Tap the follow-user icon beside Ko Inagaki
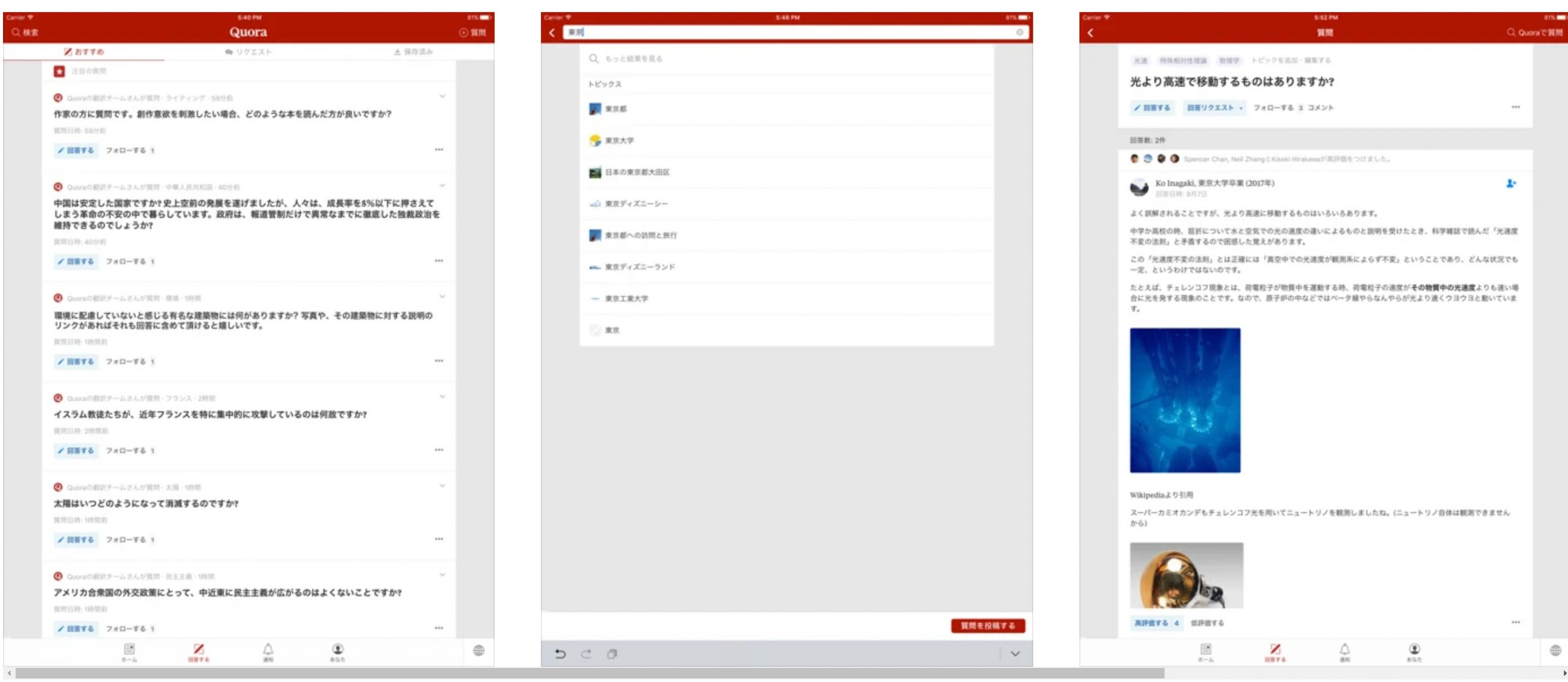 1511,183
